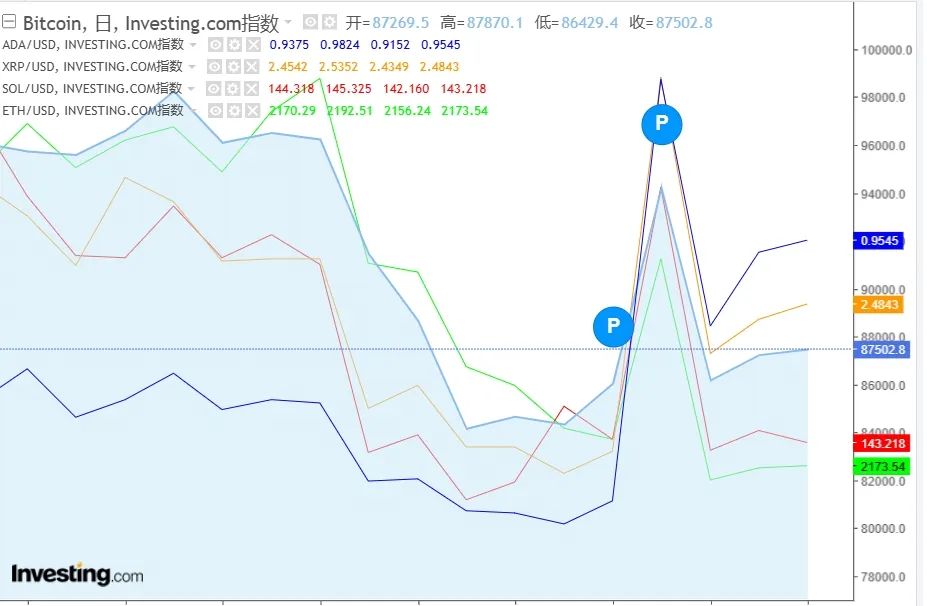927x606 pixels.
Task: Remove the XRP/USD comparison series
Action: [253, 67]
